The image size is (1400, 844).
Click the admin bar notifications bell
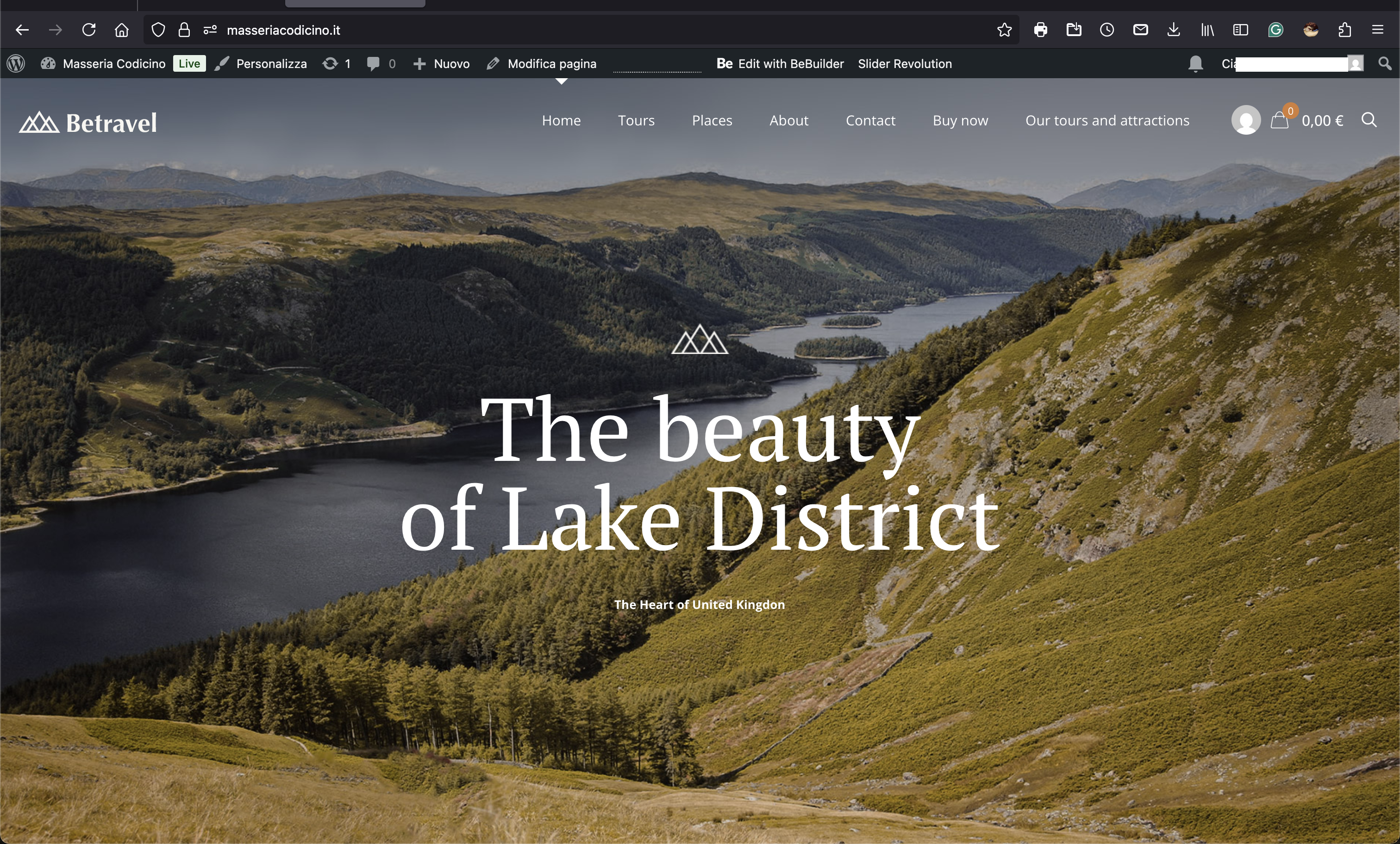point(1195,63)
